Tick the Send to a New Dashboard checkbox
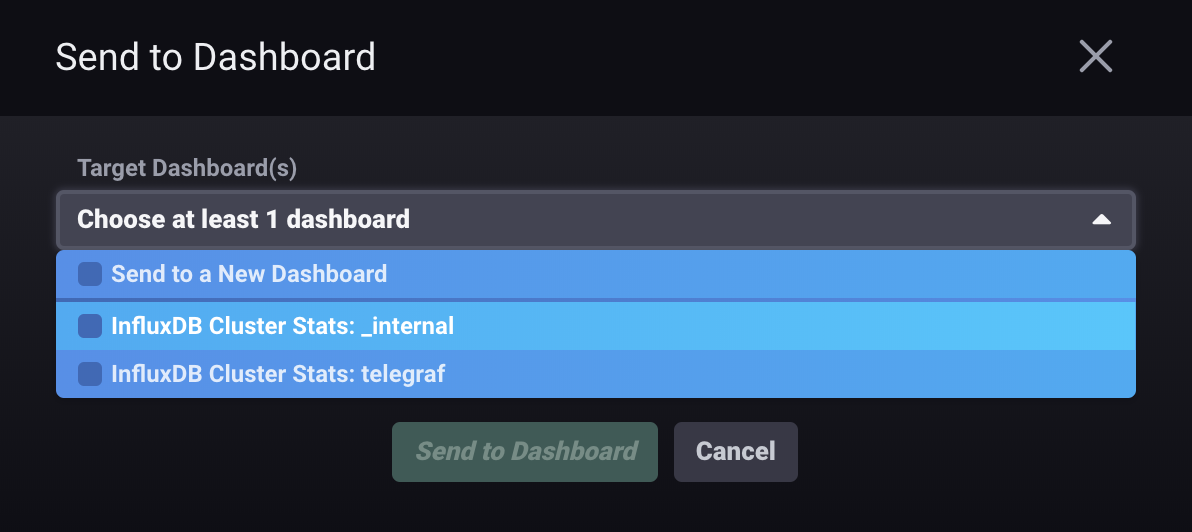 pyautogui.click(x=90, y=274)
